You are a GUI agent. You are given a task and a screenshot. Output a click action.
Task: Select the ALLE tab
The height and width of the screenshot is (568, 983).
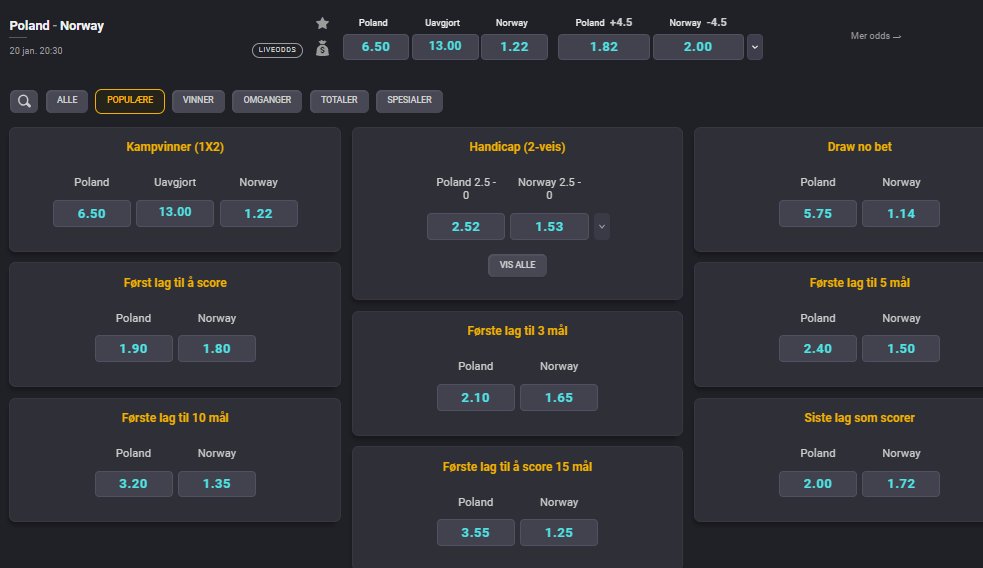pyautogui.click(x=67, y=100)
